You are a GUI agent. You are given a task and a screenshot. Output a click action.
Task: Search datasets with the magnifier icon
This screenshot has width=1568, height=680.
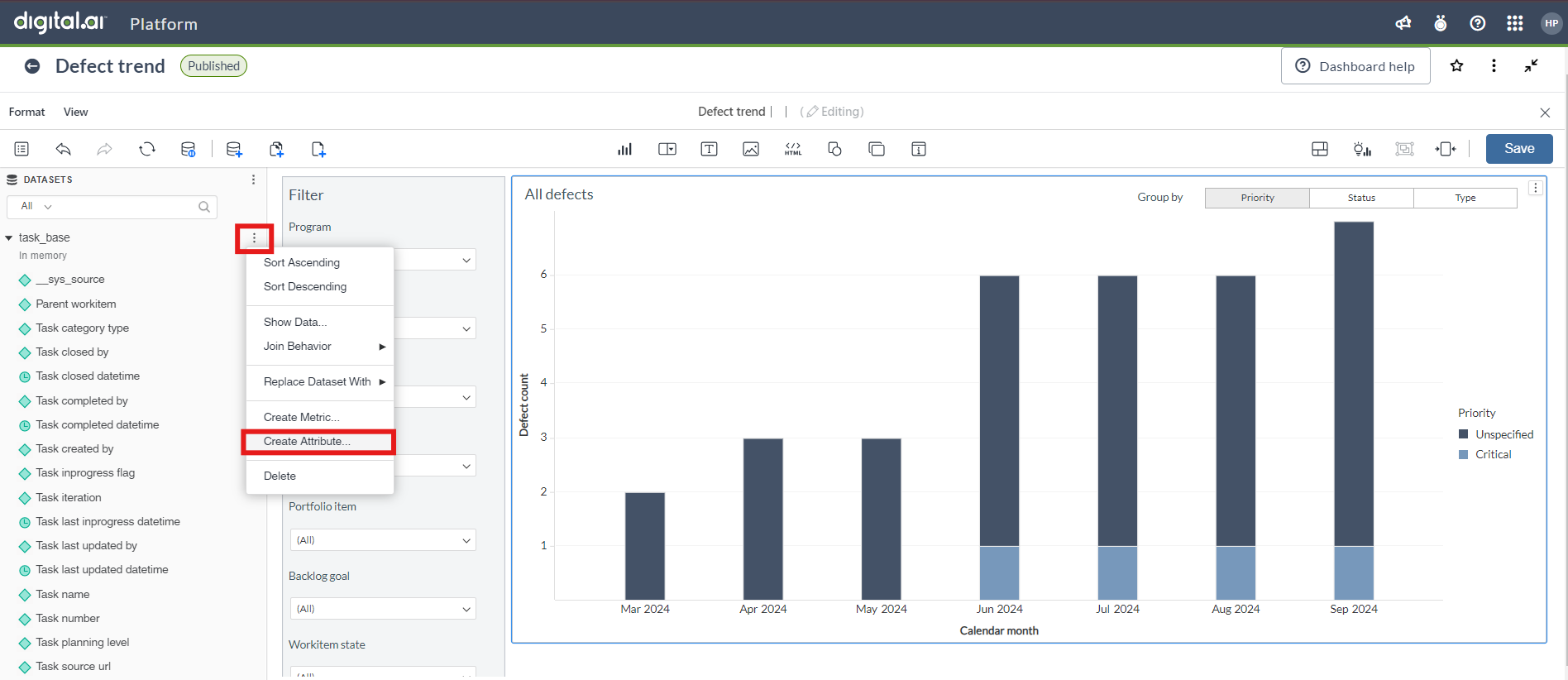coord(204,207)
